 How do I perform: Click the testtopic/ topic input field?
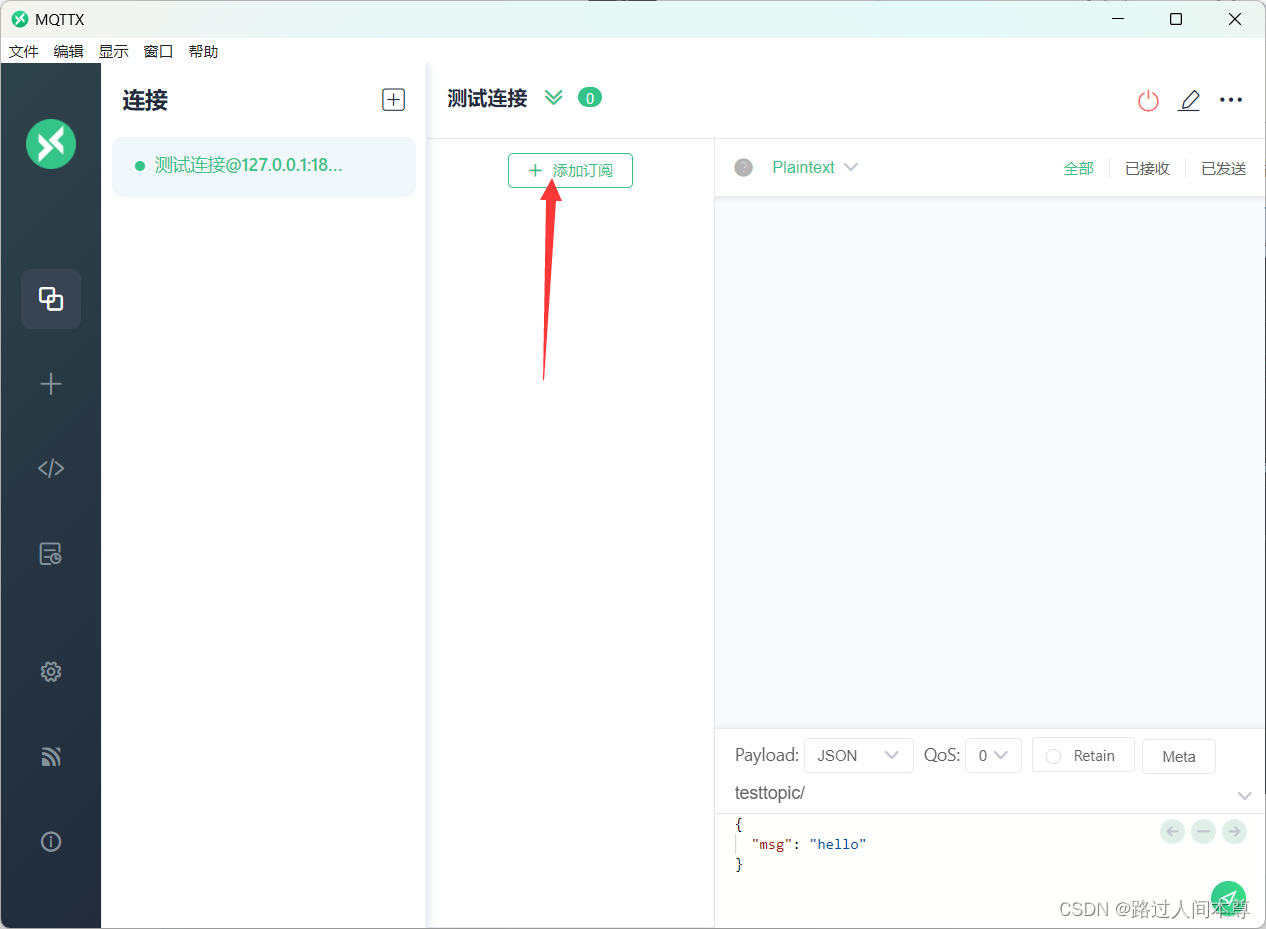(x=980, y=794)
